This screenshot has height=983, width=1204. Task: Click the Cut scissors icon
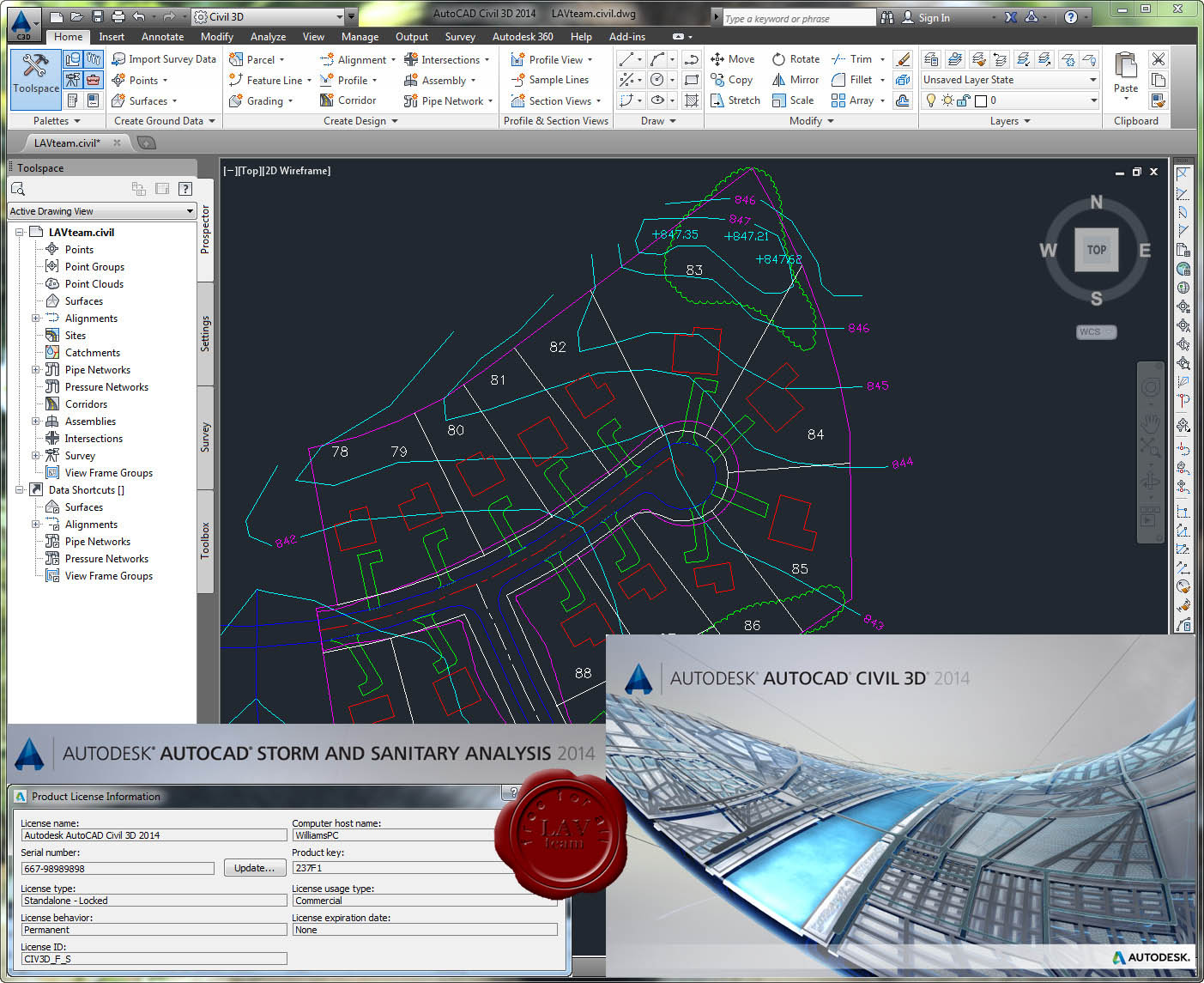coord(1159,59)
